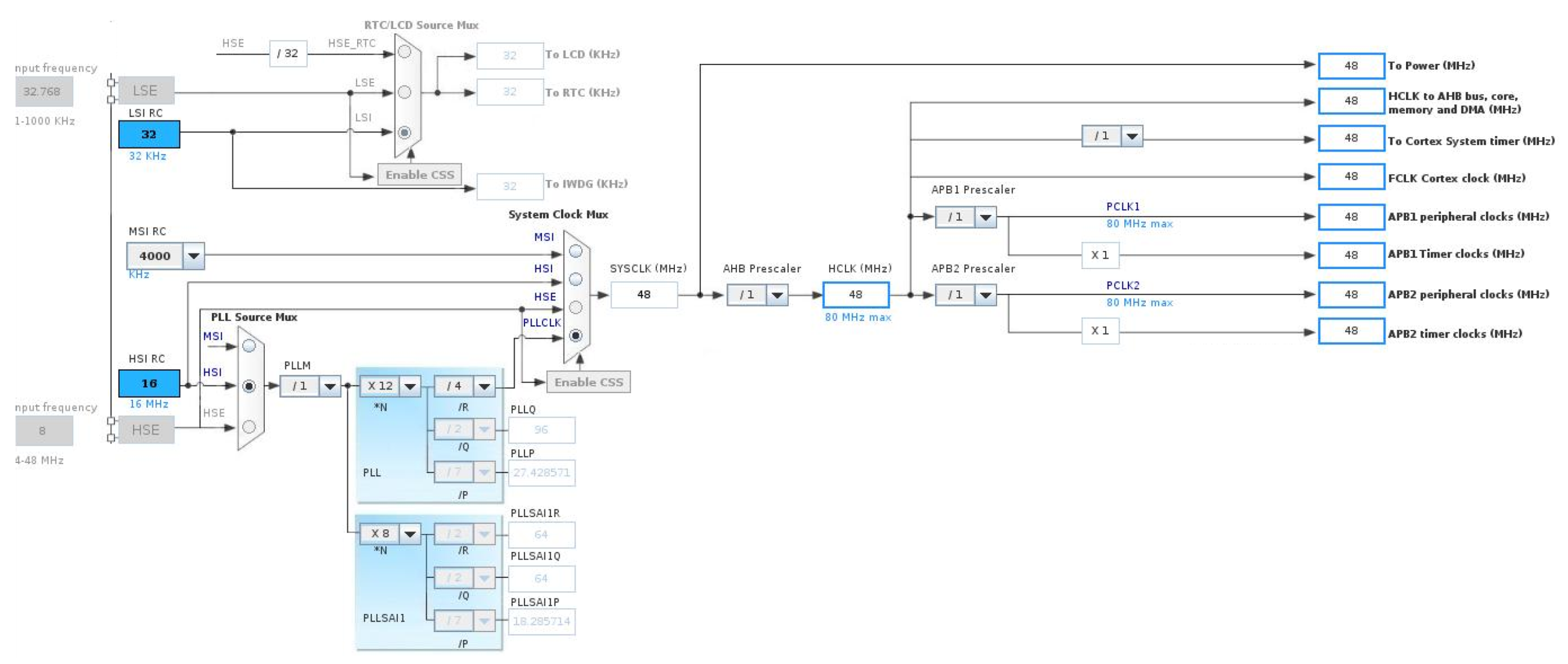Open the PLL /4 /R divider dropdown

click(484, 386)
